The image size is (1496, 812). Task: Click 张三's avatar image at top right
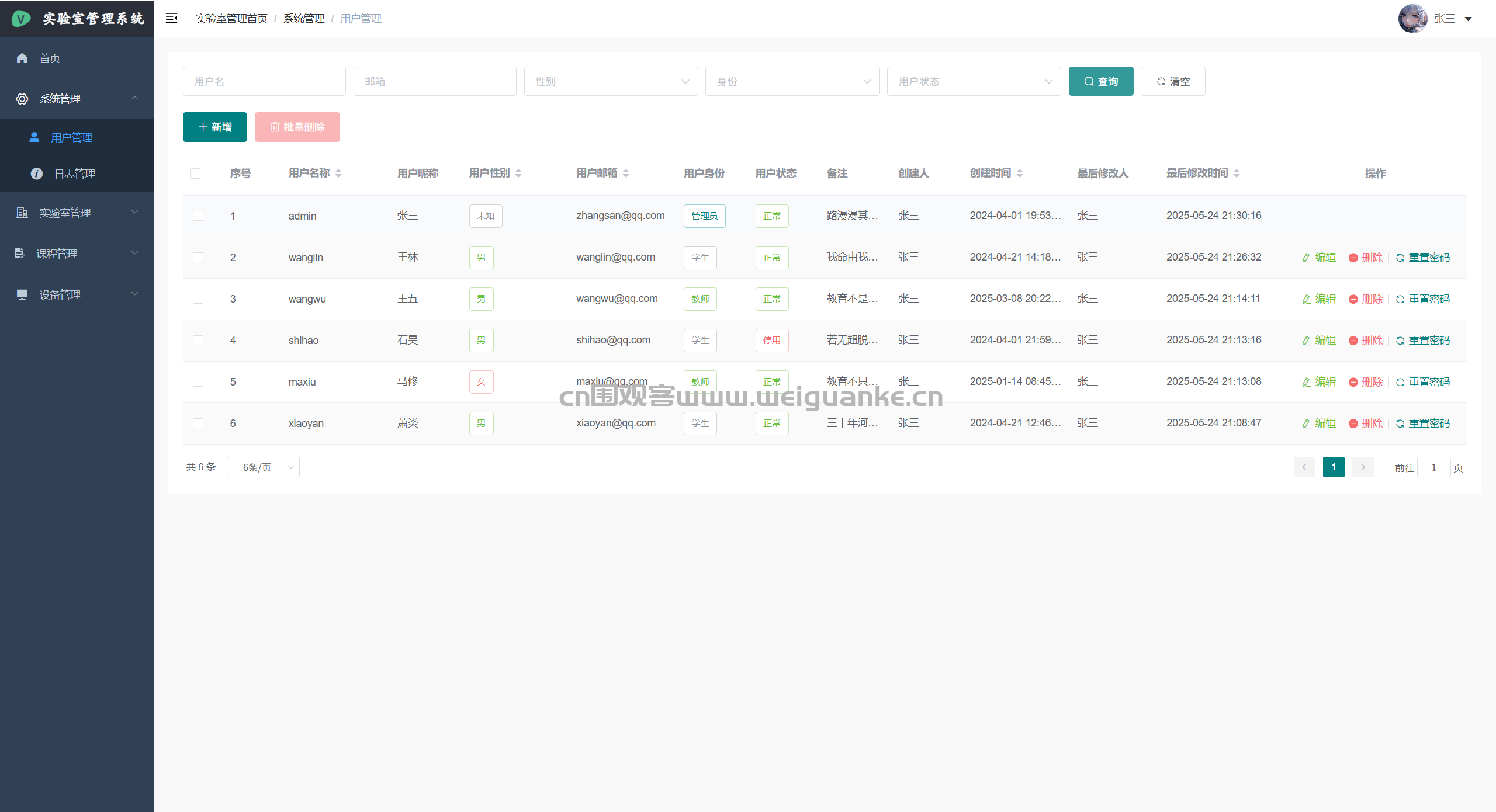click(1412, 19)
